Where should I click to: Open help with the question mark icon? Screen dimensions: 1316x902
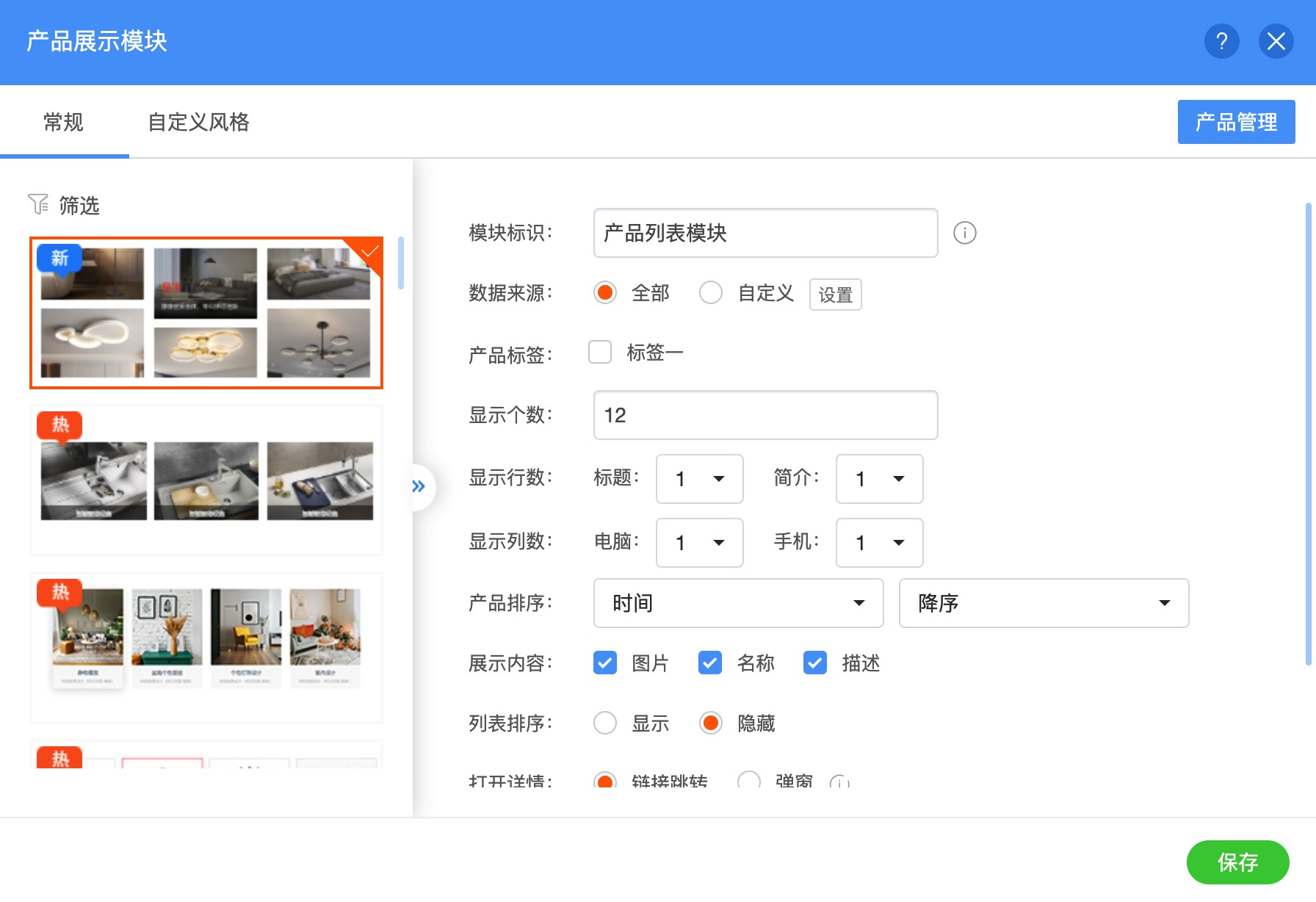click(x=1221, y=41)
